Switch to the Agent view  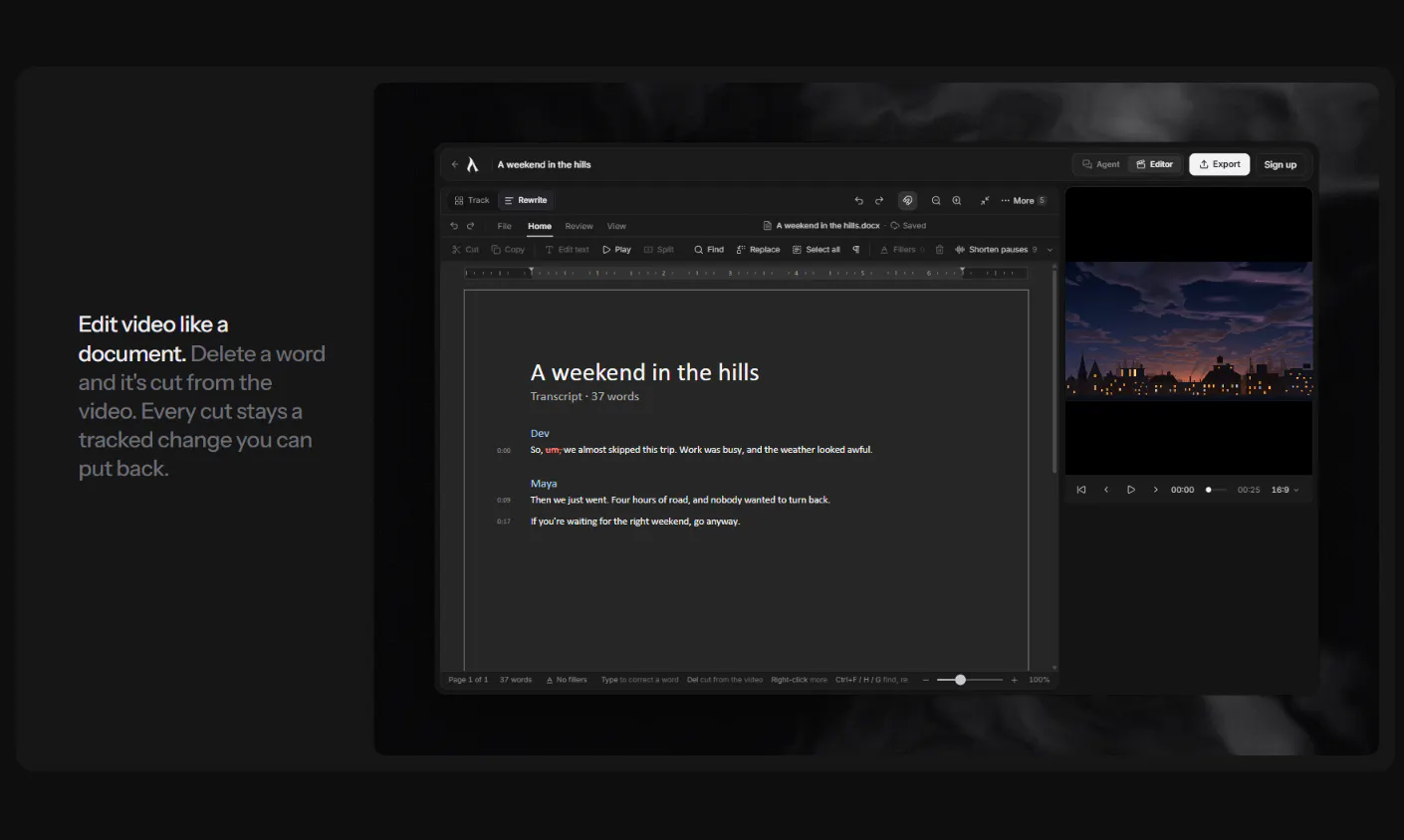coord(1101,164)
